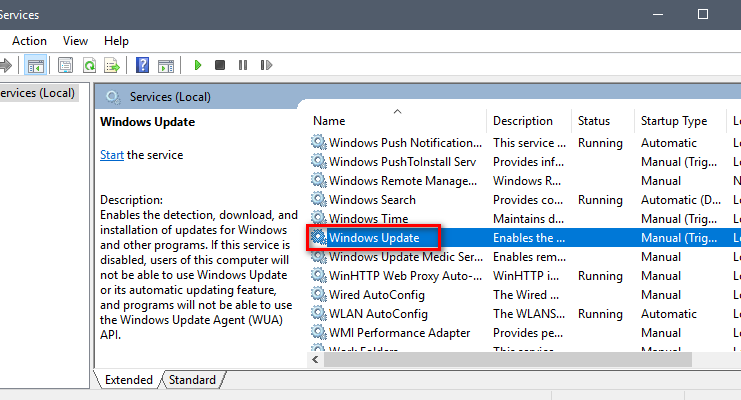Click the Start the service link
Screen dimensions: 741x400
click(x=112, y=155)
